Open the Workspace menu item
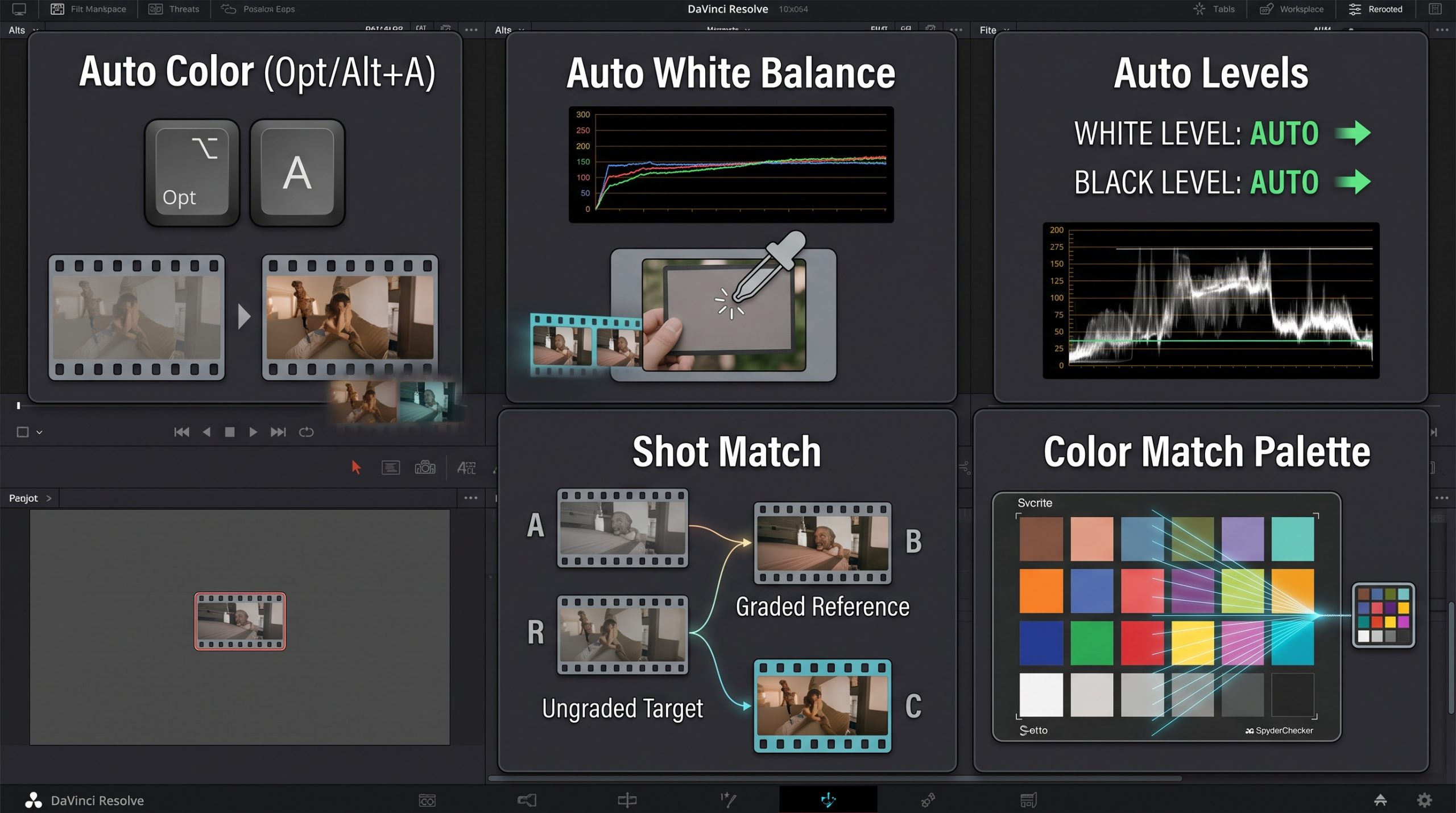The image size is (1456, 813). pos(1292,9)
